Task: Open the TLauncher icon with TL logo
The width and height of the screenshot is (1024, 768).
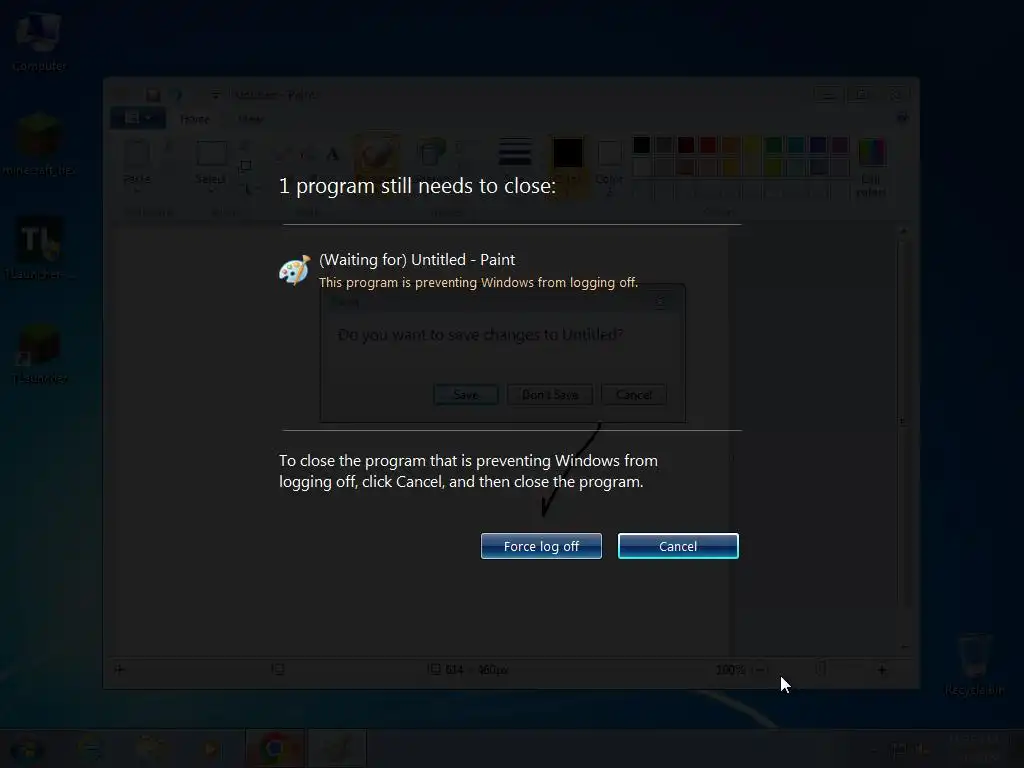Action: click(x=39, y=248)
